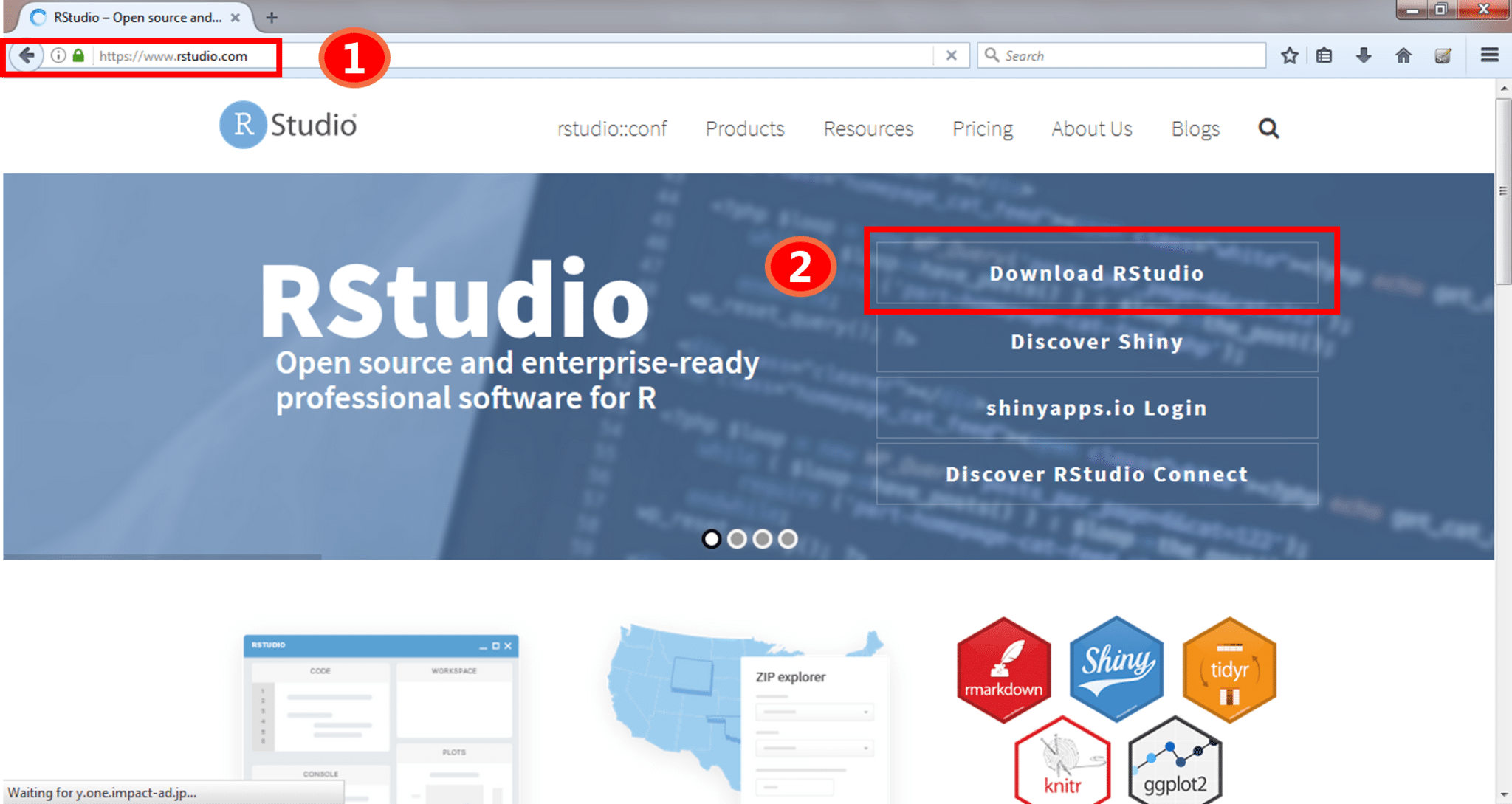The height and width of the screenshot is (804, 1512).
Task: Open the hamburger menu icon
Action: tap(1489, 55)
